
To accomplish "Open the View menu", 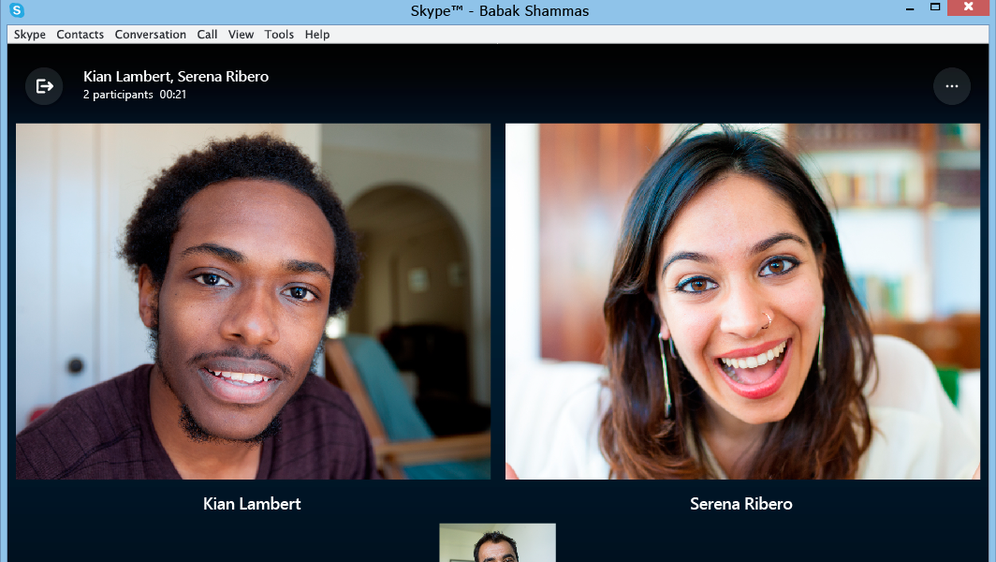I will pos(241,34).
